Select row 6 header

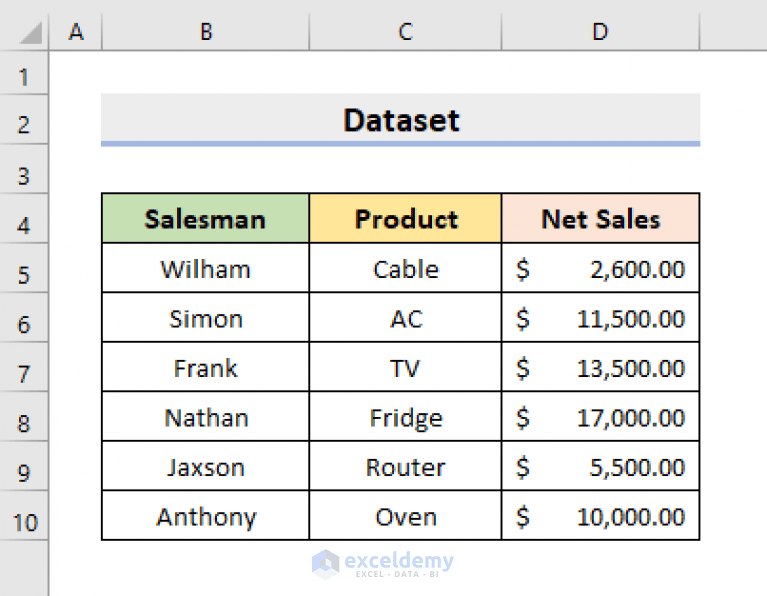24,318
